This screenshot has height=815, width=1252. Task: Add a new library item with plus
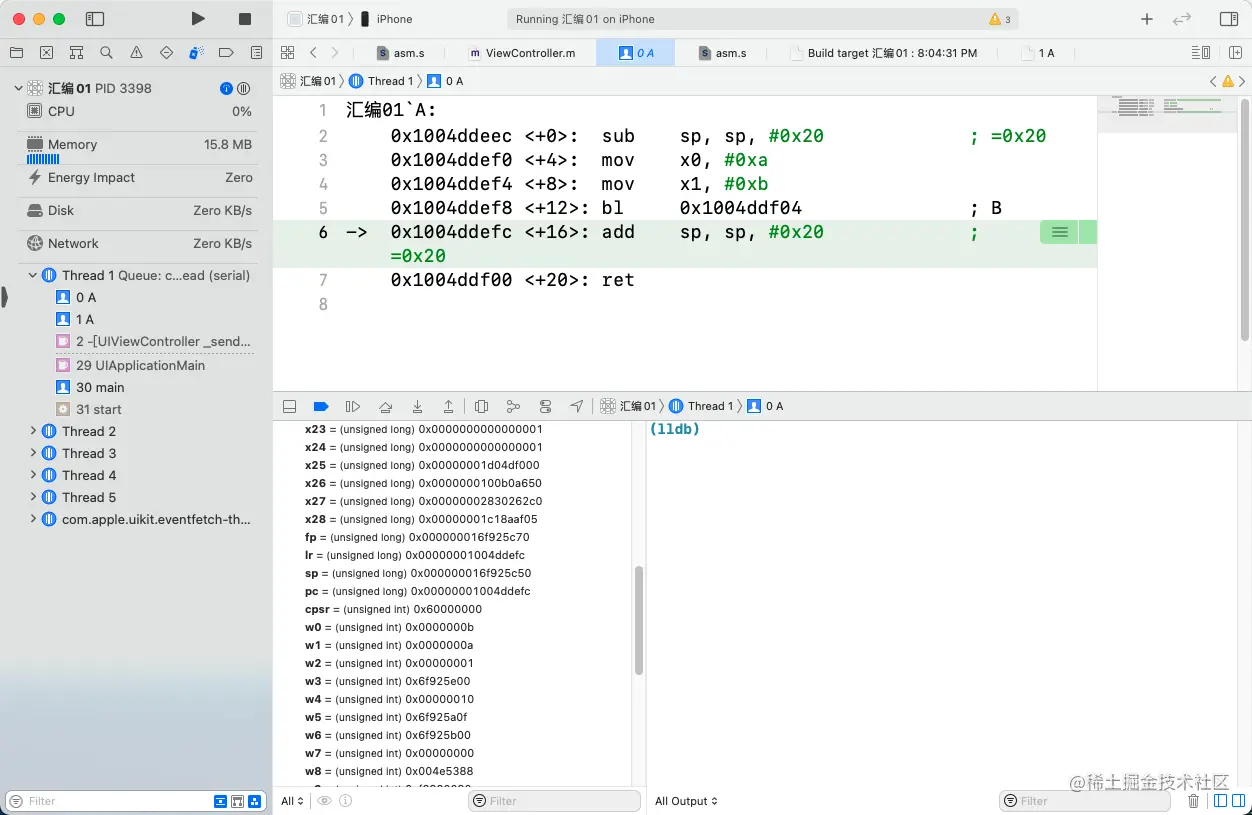click(x=1147, y=19)
